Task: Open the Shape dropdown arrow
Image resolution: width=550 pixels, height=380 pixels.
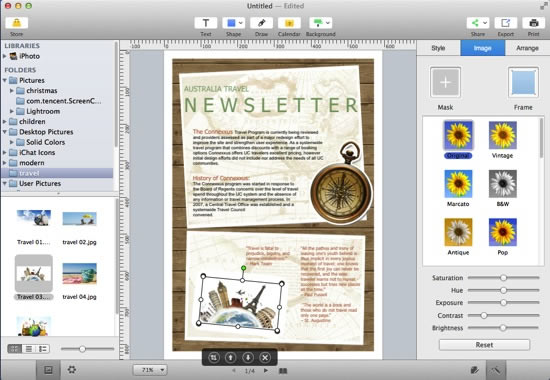Action: pyautogui.click(x=241, y=23)
